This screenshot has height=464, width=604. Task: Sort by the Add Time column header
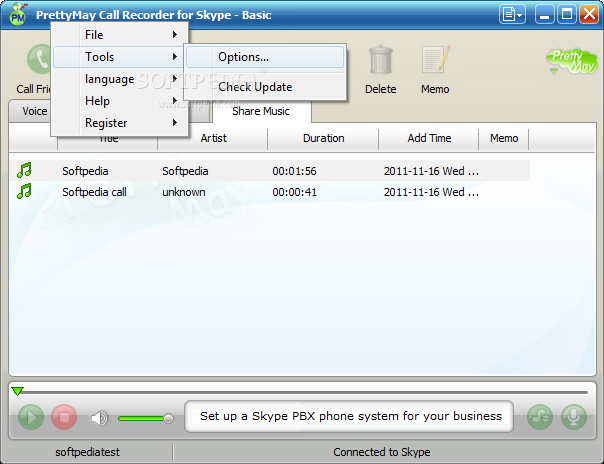429,138
